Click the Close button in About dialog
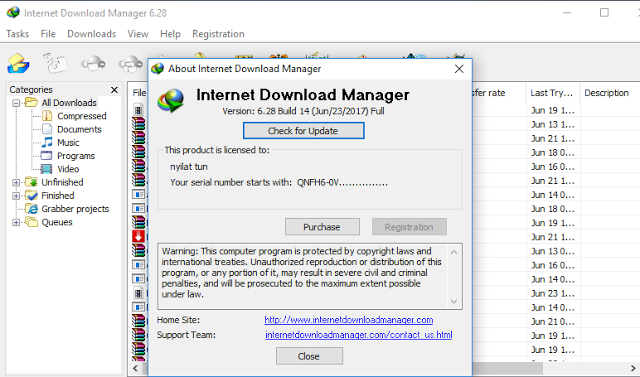The width and height of the screenshot is (640, 377). point(309,356)
